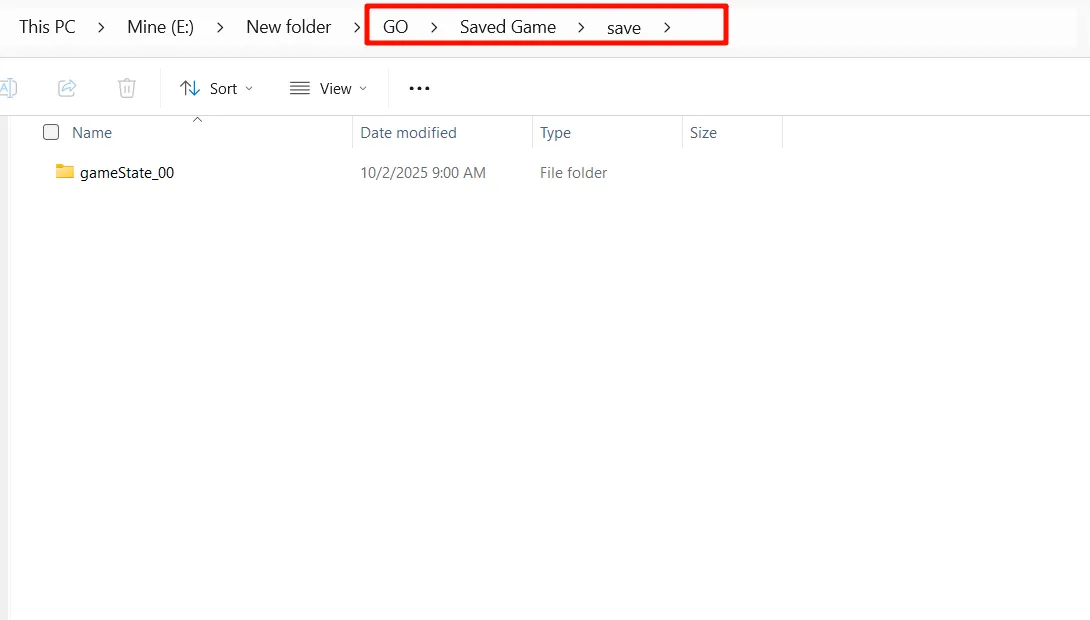Sort by the Name column header
This screenshot has height=620, width=1090.
click(x=92, y=132)
